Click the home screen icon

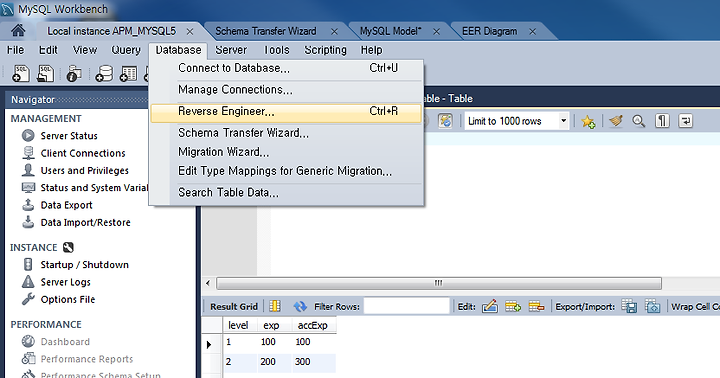[18, 31]
